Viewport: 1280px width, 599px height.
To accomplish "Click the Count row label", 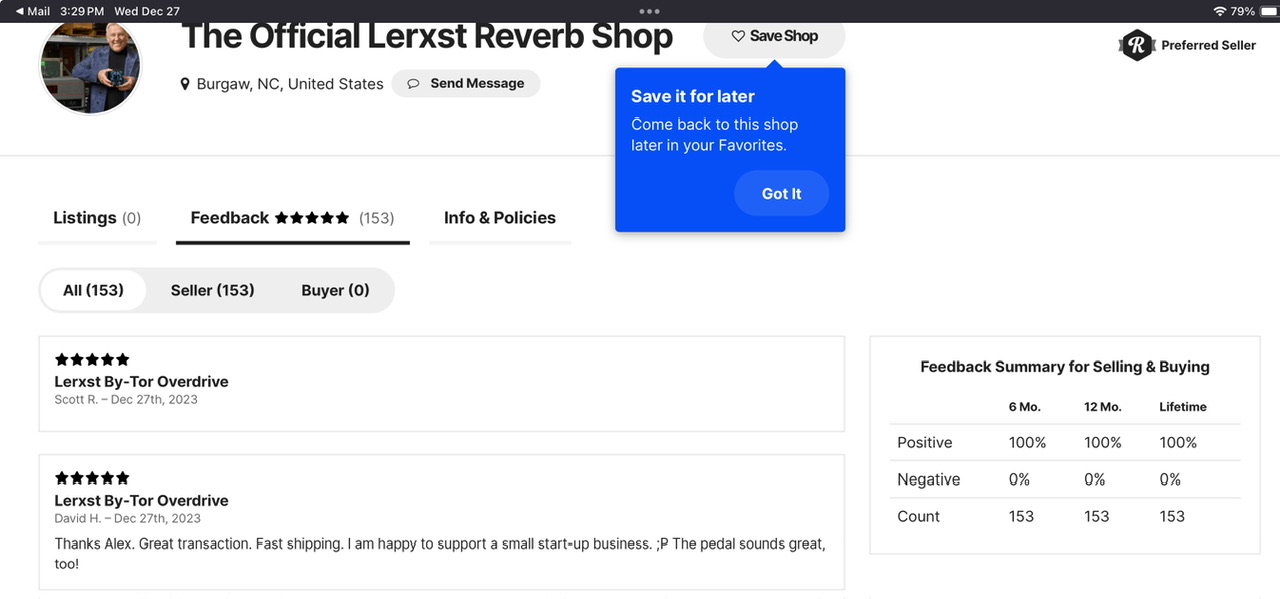I will pyautogui.click(x=919, y=517).
